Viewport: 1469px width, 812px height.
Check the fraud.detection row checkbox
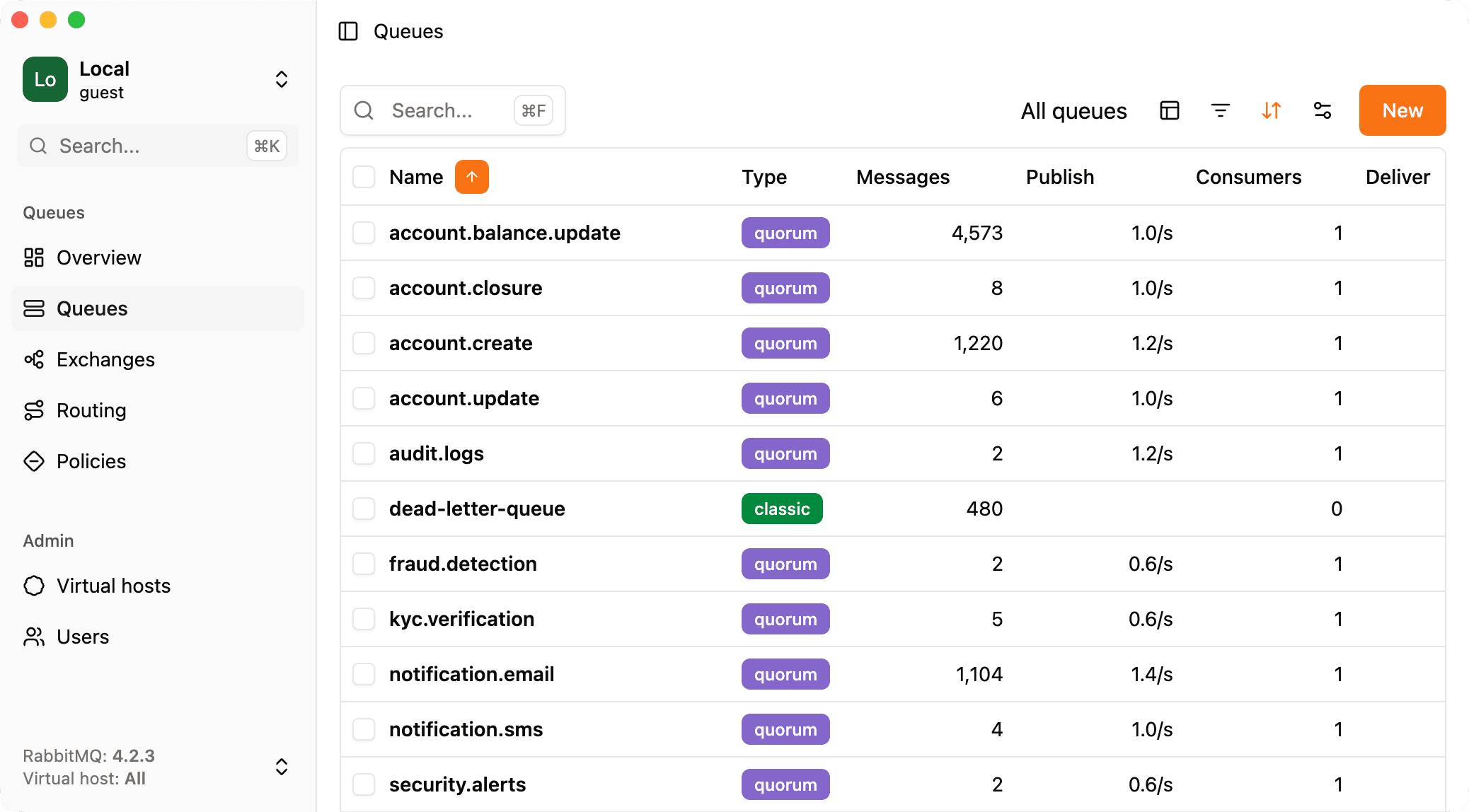[364, 564]
